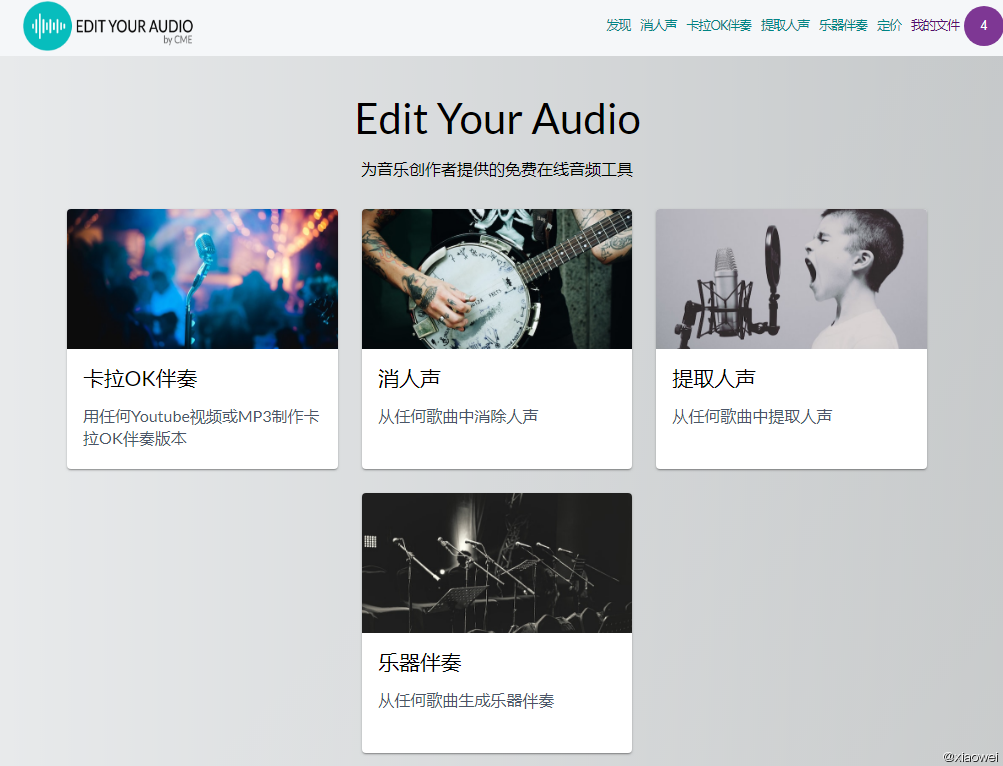
Task: Click the teal waveform logo icon
Action: tap(47, 26)
